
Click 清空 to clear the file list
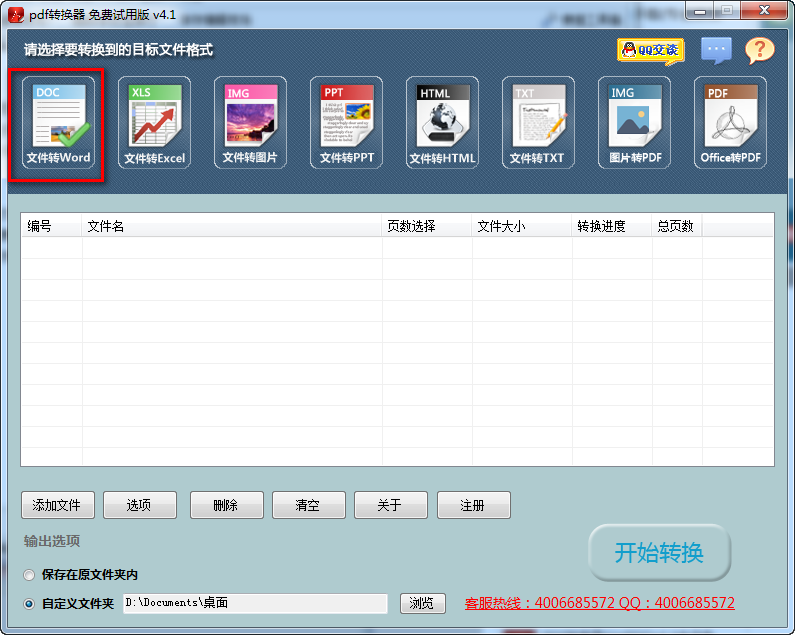(x=307, y=505)
